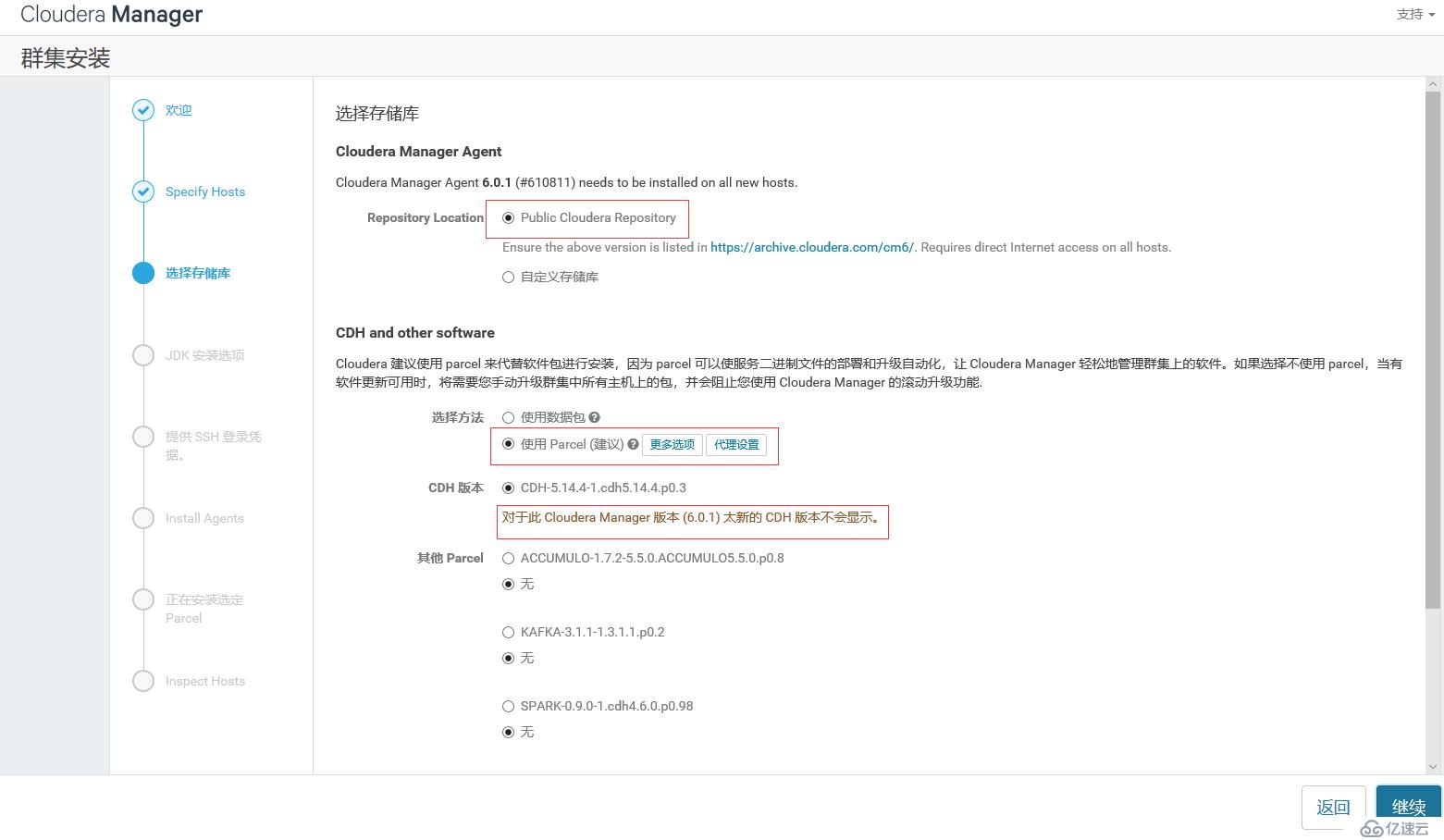
Task: Click the checkmark icon beside Specify Hosts
Action: [x=143, y=191]
